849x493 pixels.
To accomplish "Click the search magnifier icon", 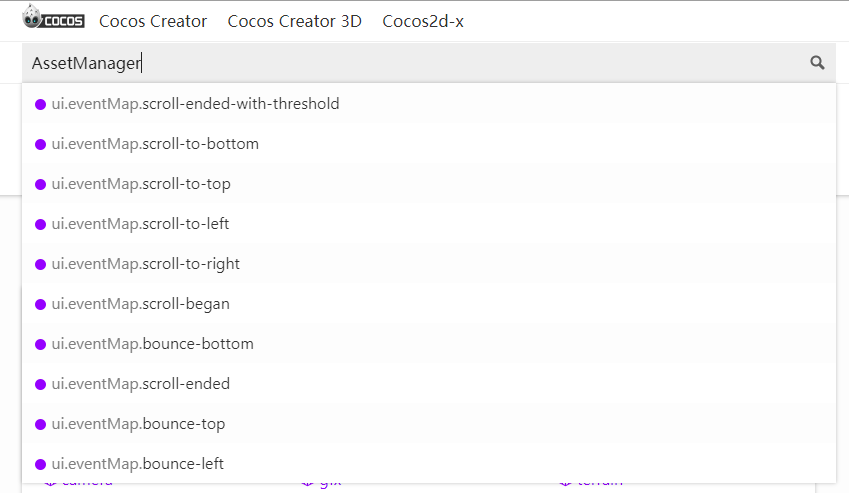I will point(817,63).
